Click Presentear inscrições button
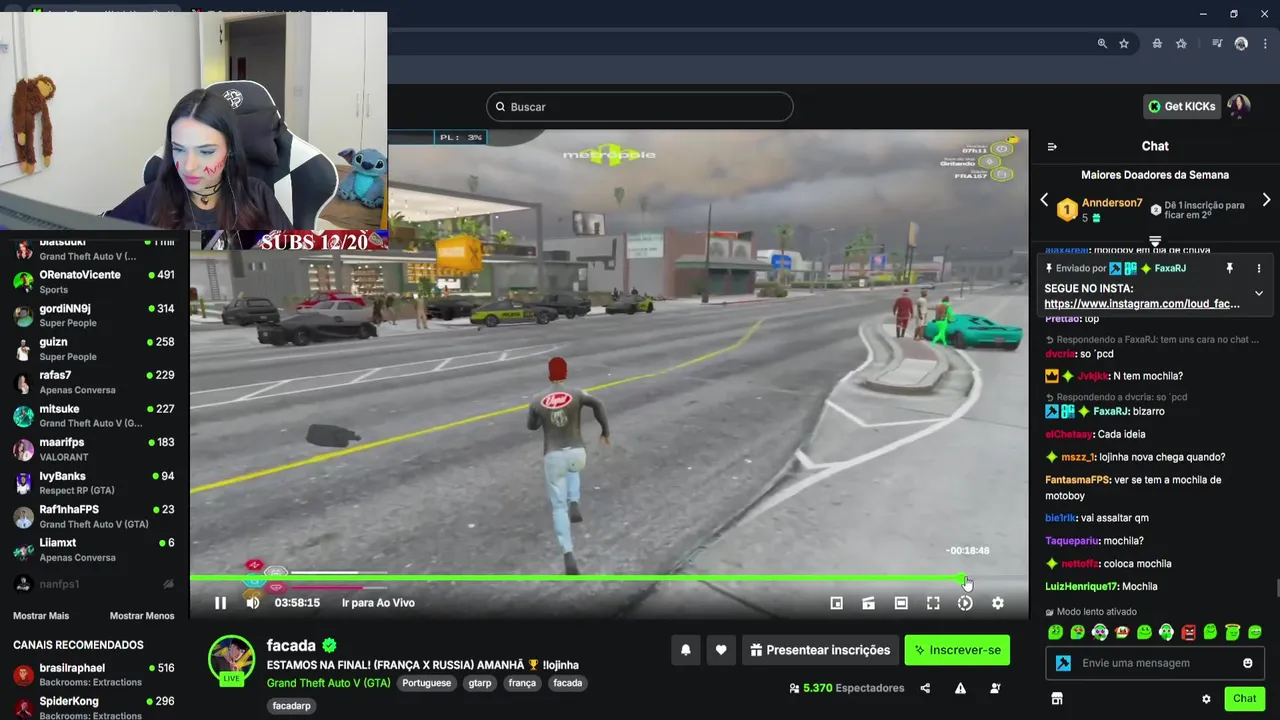1280x720 pixels. [820, 650]
